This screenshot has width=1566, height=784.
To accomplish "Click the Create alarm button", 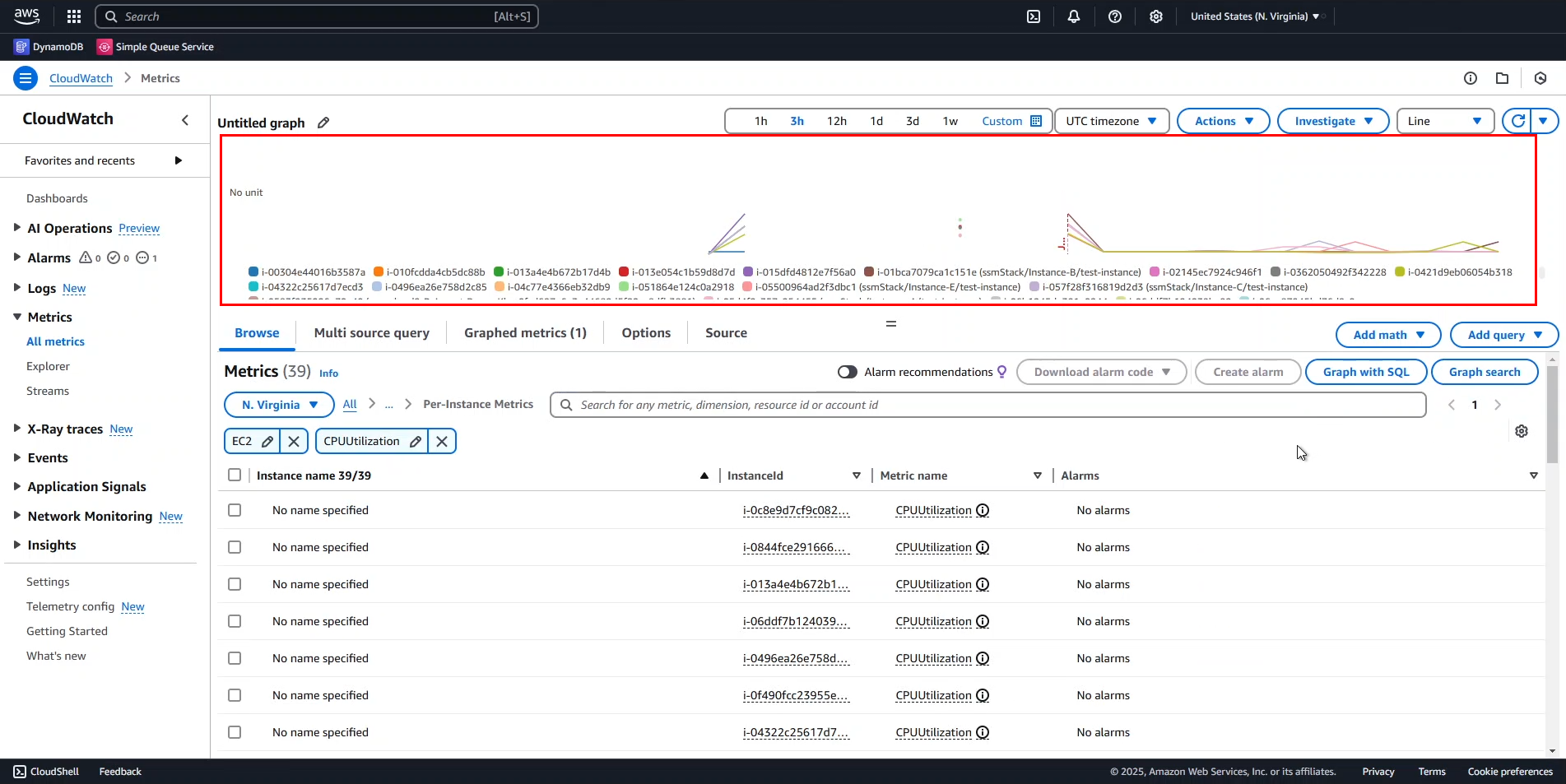I will [1247, 372].
